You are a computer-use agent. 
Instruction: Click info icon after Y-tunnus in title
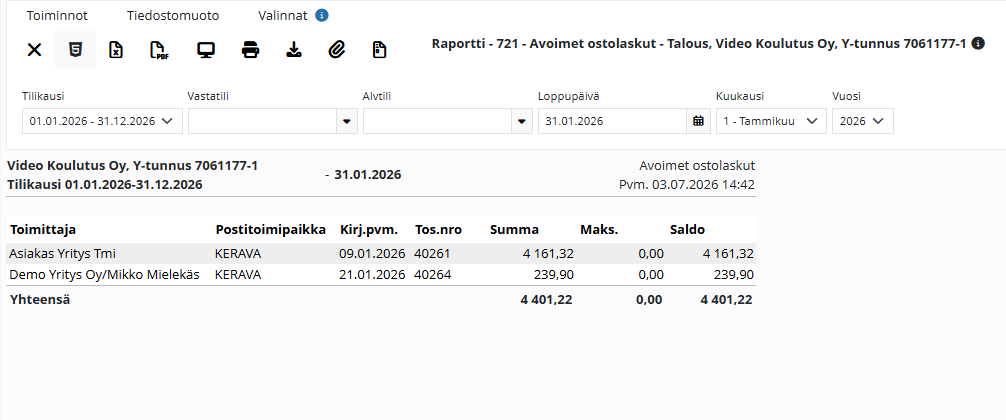point(978,44)
